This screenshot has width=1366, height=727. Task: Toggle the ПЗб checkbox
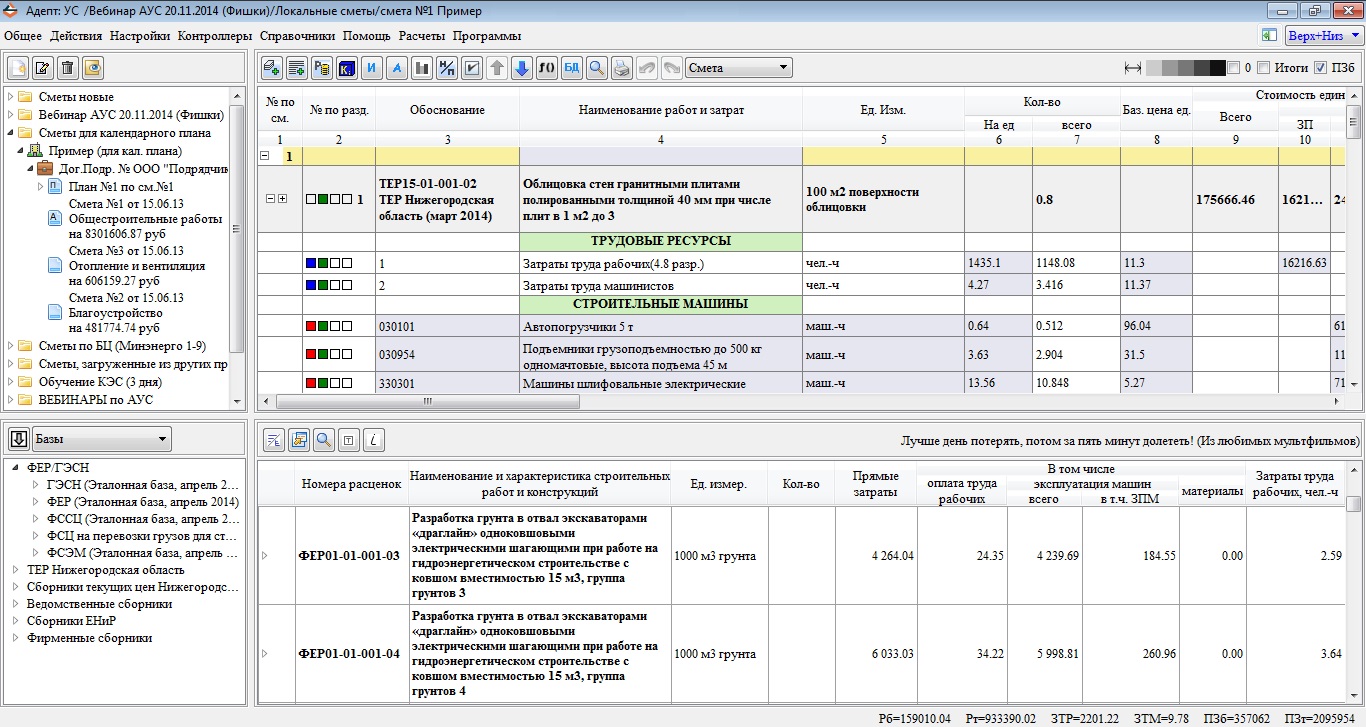pos(1321,68)
